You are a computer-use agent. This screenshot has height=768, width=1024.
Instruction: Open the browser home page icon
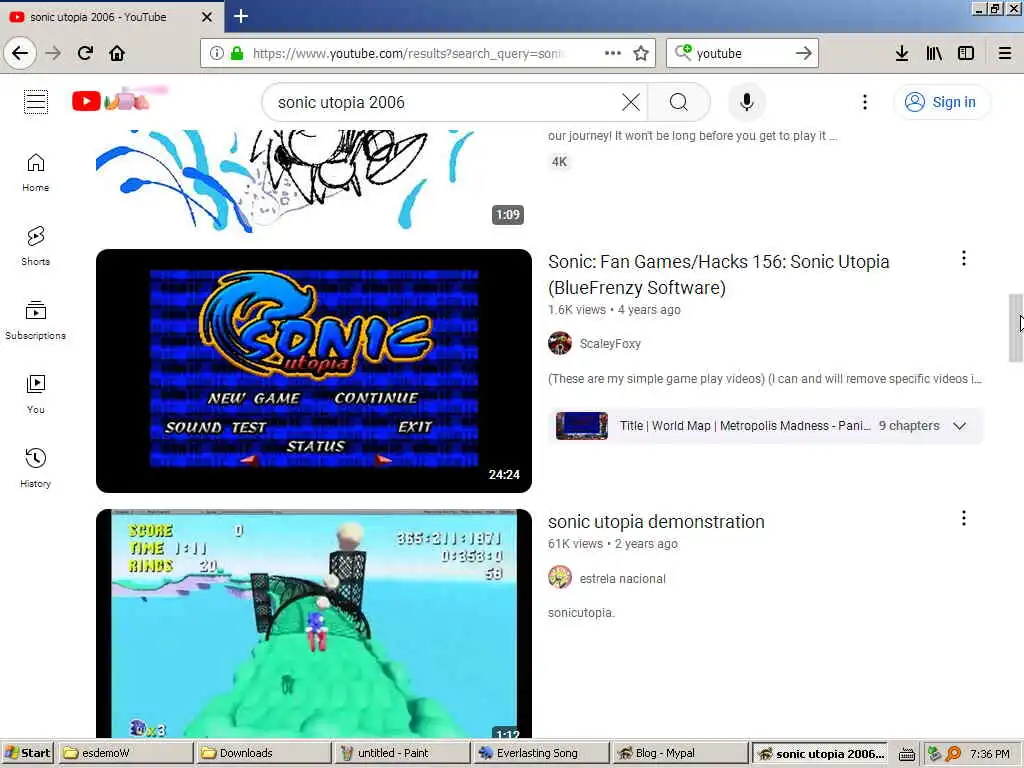[117, 53]
